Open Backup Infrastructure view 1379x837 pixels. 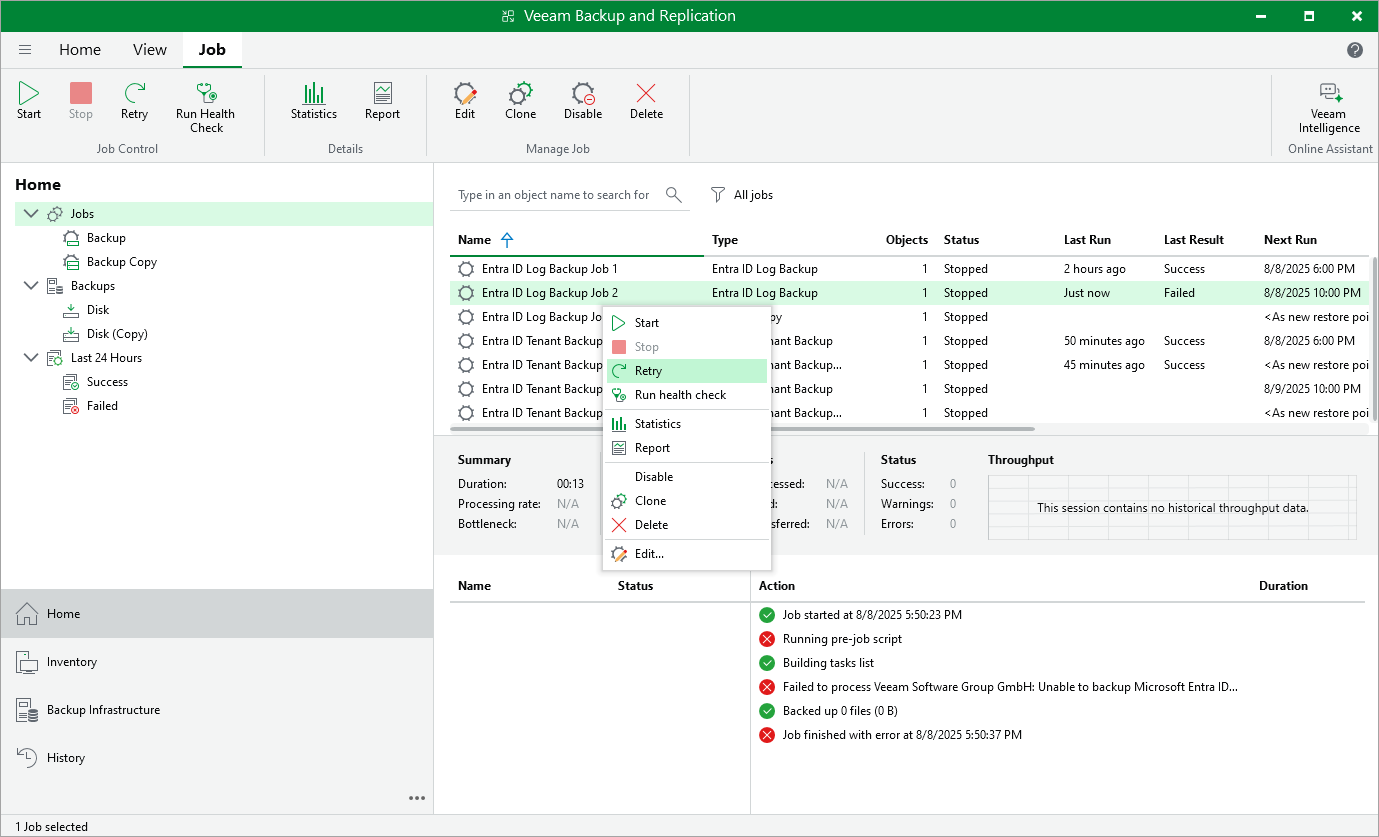[217, 710]
